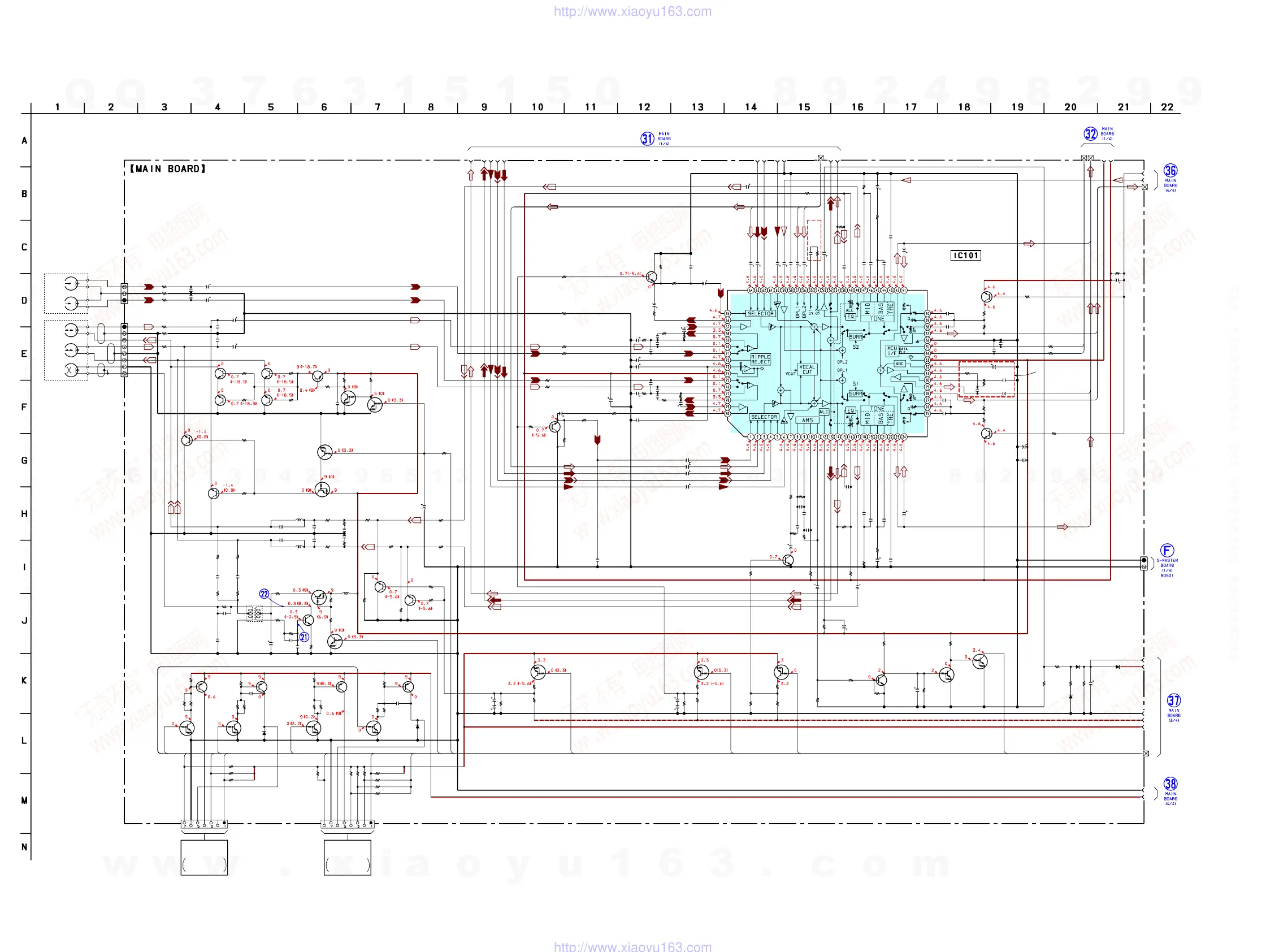
Task: Open the xiaoyu163.com link at top
Action: pos(632,11)
